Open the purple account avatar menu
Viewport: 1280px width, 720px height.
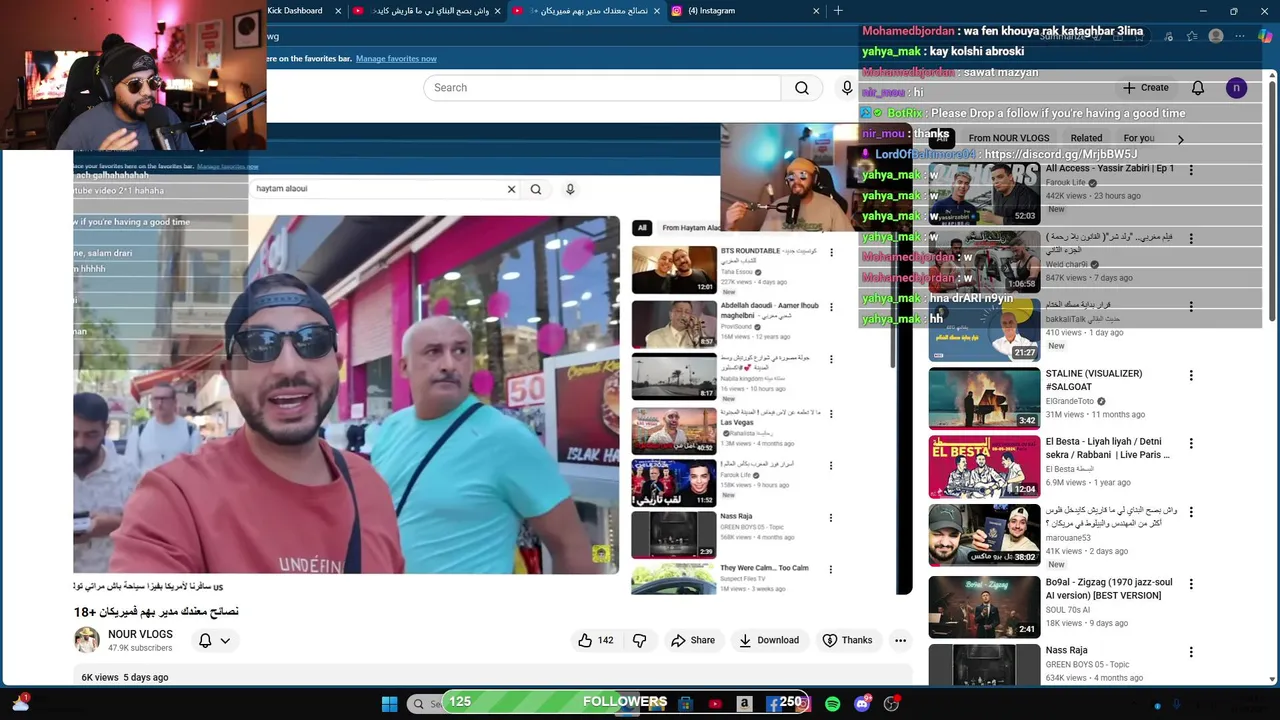1236,88
